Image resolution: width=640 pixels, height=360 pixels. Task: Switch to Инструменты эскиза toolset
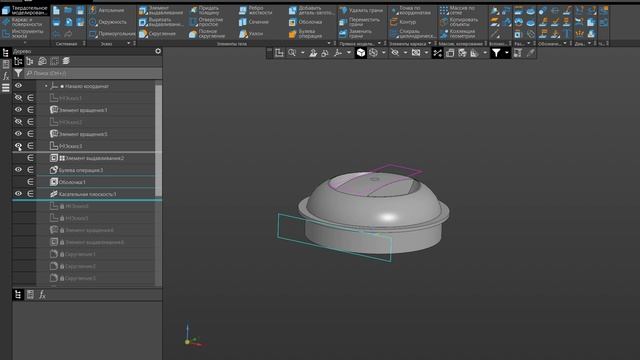click(25, 33)
